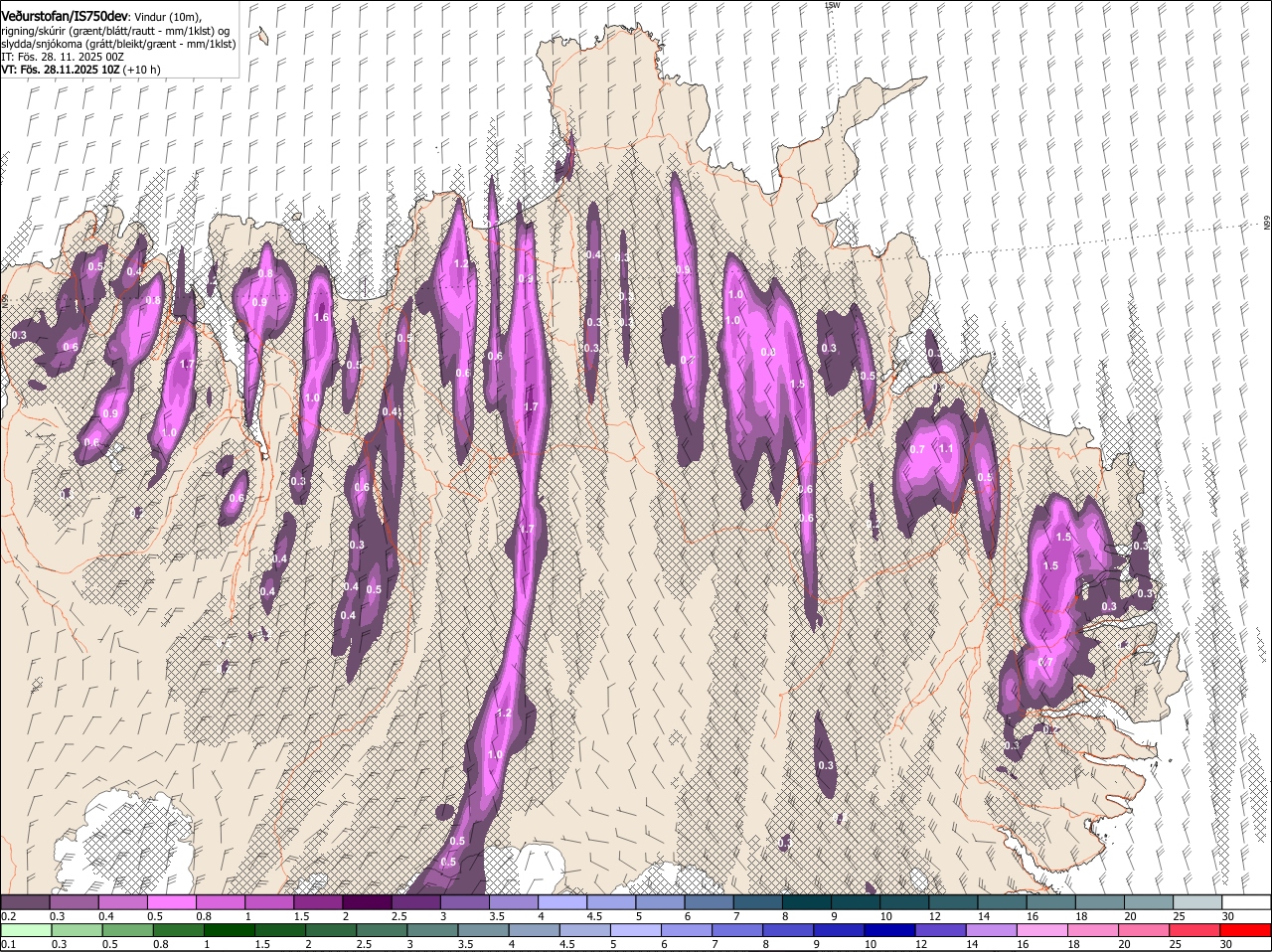Select the '1.1' precipitation value on the map
This screenshot has height=952, width=1272.
pos(946,449)
